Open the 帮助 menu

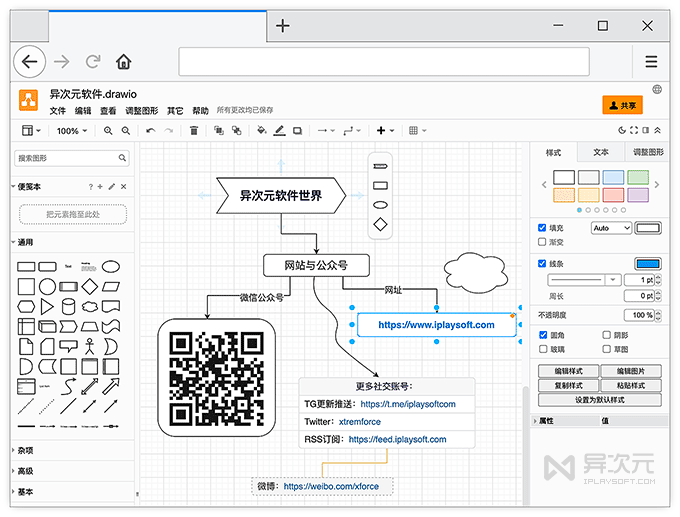tap(200, 111)
